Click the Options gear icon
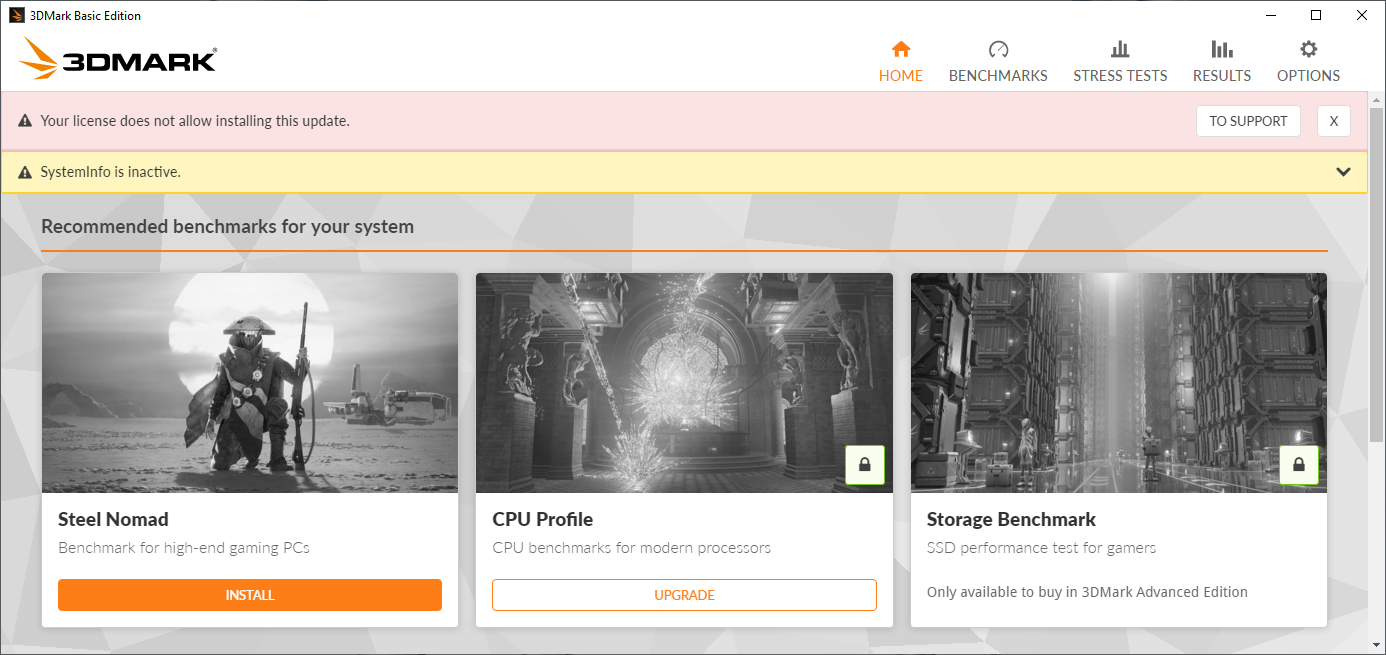This screenshot has width=1386, height=655. 1308,49
